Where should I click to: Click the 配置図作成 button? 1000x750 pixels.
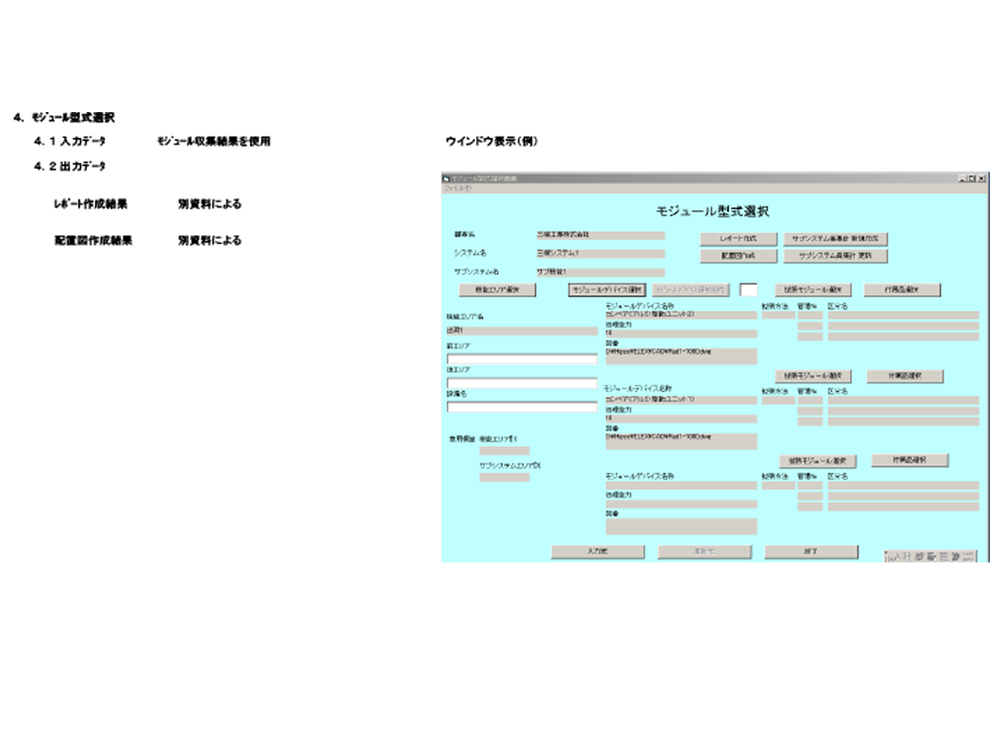(737, 256)
